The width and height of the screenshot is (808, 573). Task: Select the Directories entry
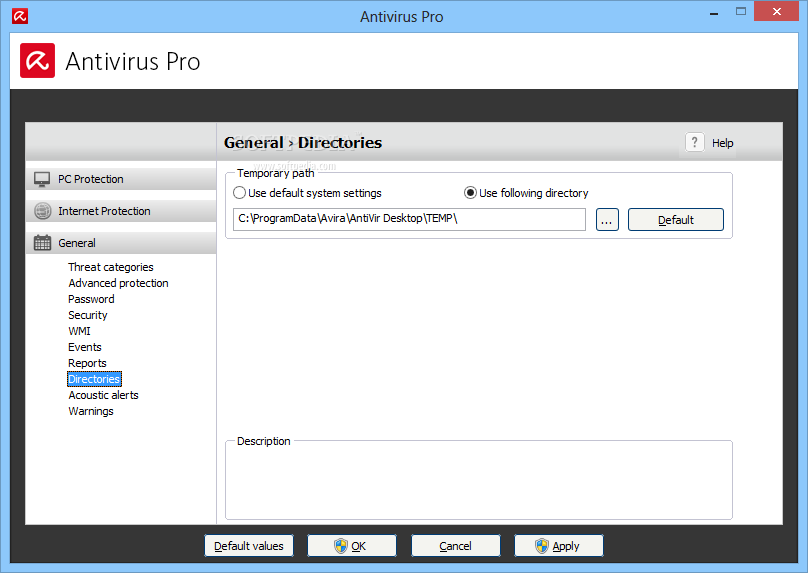[x=94, y=379]
